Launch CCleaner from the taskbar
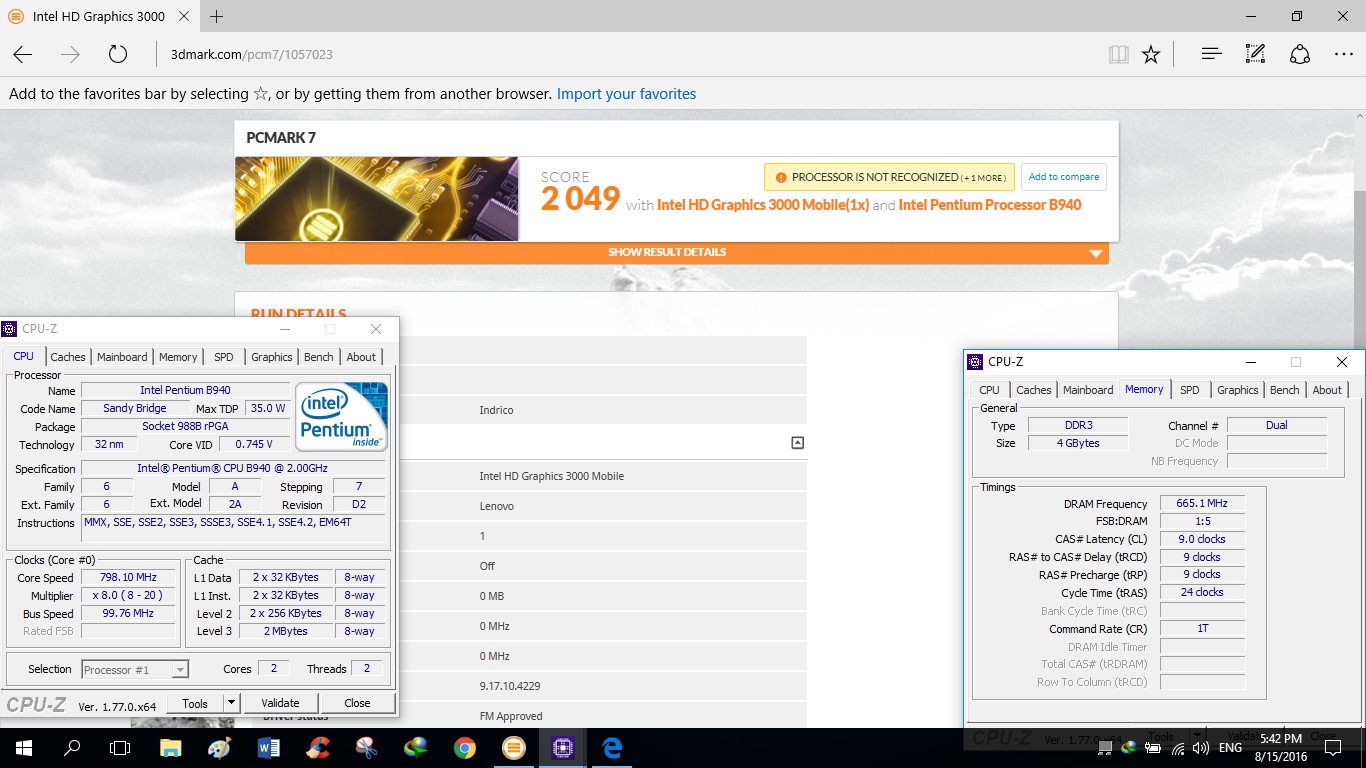Screen dimensions: 1366x768 (318, 747)
